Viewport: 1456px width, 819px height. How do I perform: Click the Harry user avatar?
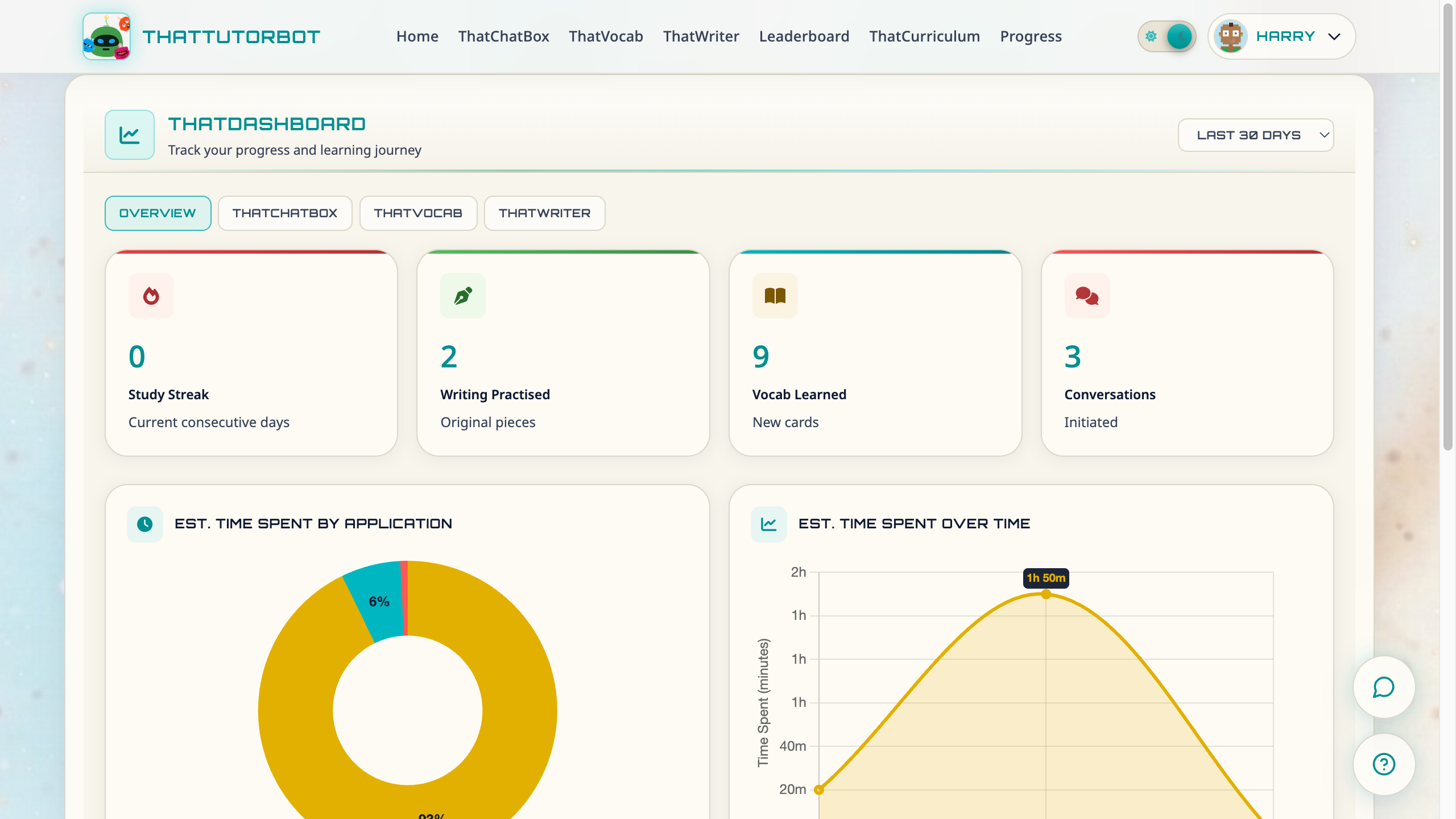1231,36
